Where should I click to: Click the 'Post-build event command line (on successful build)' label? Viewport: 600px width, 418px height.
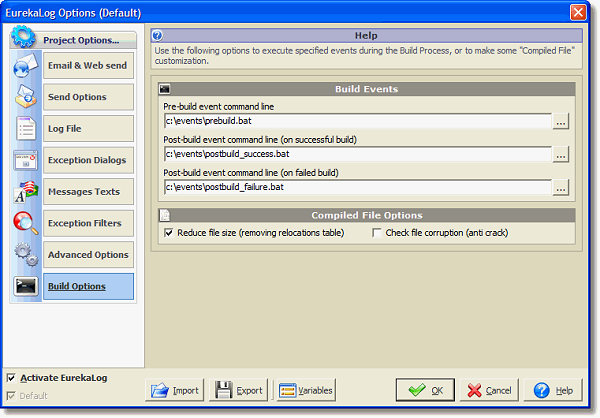260,140
